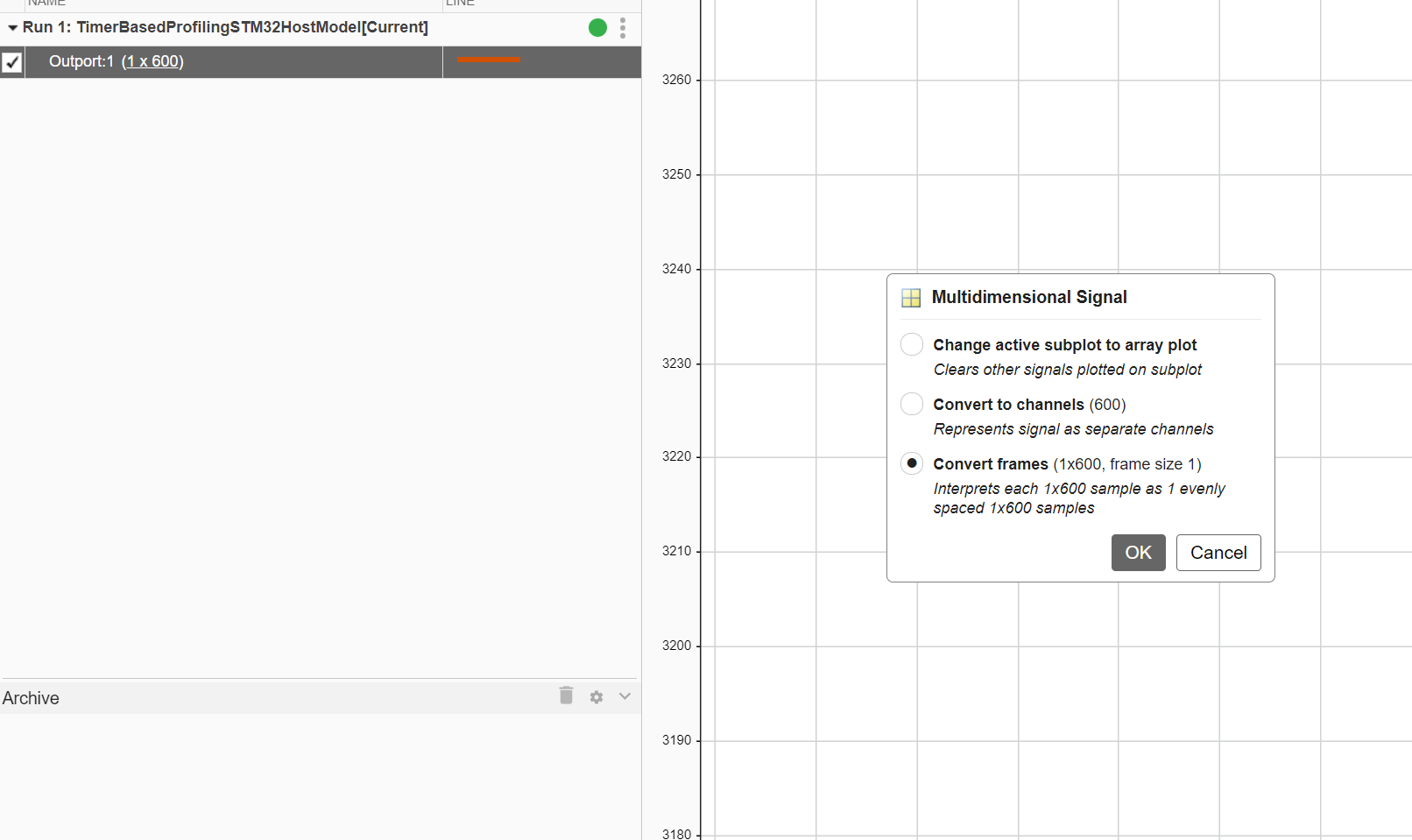This screenshot has height=840, width=1412.
Task: Click the Multidimensional Signal grid icon
Action: click(911, 298)
